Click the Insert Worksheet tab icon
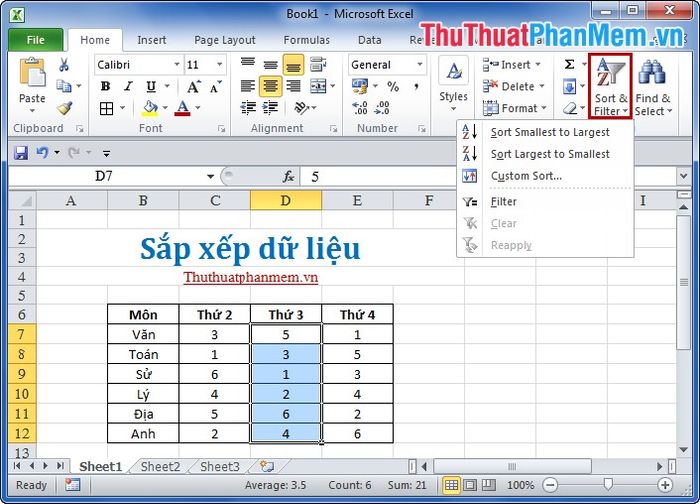The height and width of the screenshot is (504, 700). pos(267,467)
